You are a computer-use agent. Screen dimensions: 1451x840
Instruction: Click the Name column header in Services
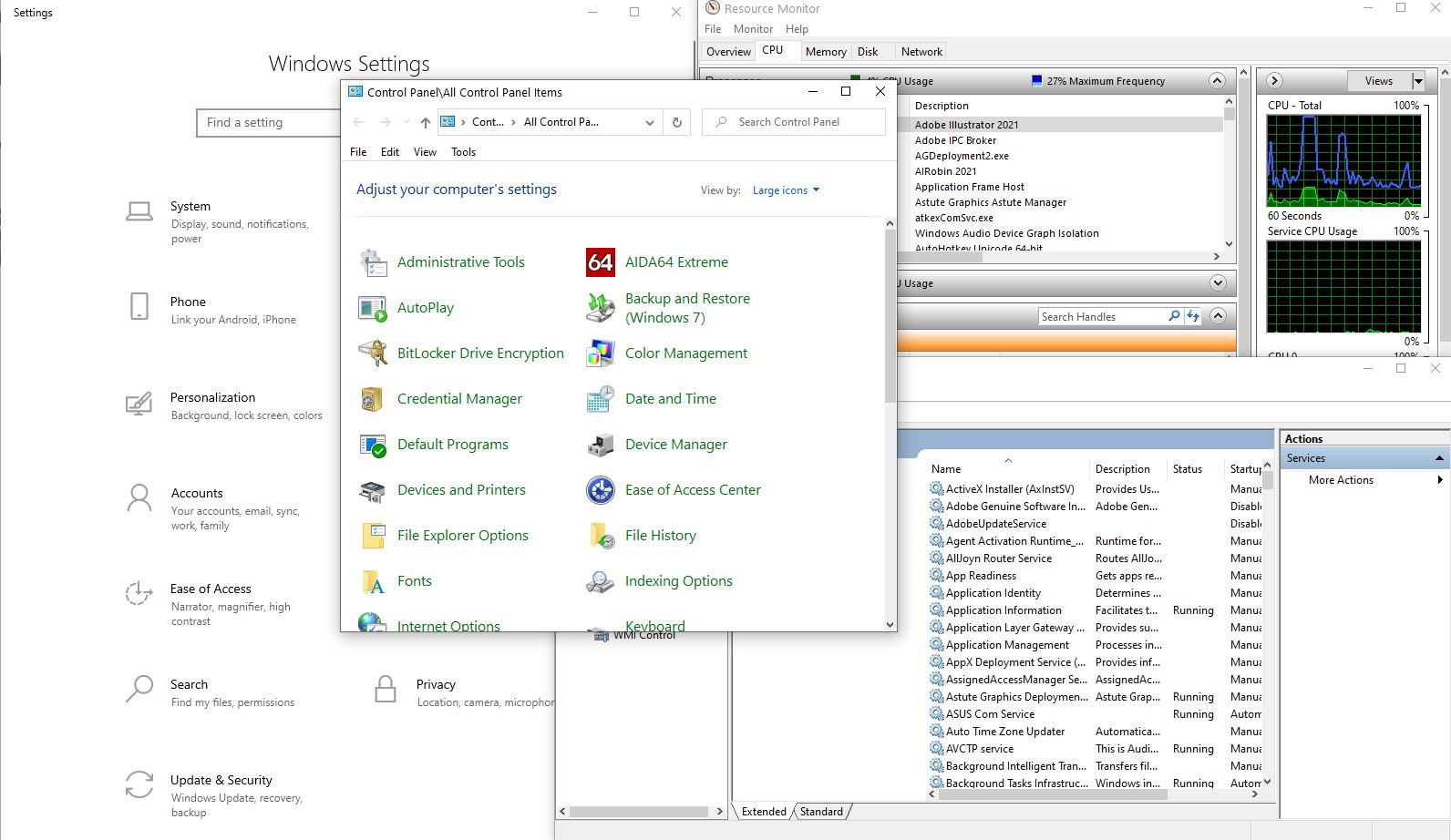(1007, 469)
